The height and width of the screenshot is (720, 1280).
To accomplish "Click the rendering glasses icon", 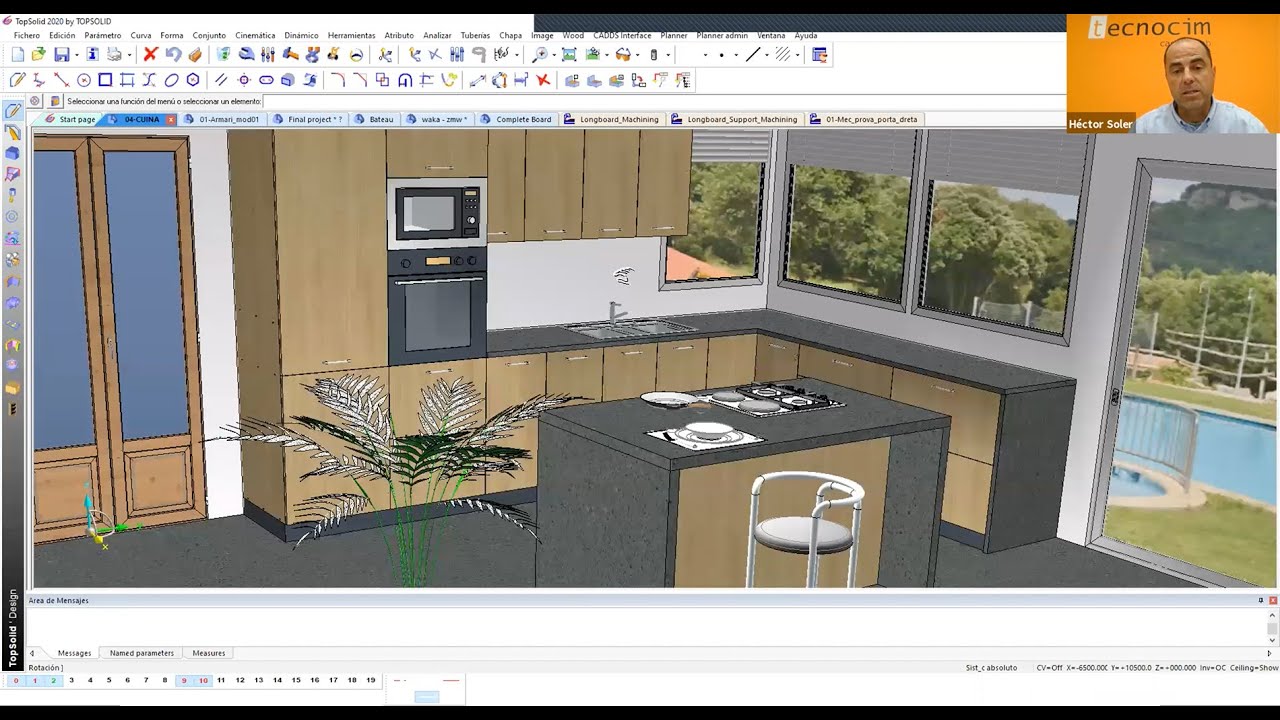I will [623, 55].
